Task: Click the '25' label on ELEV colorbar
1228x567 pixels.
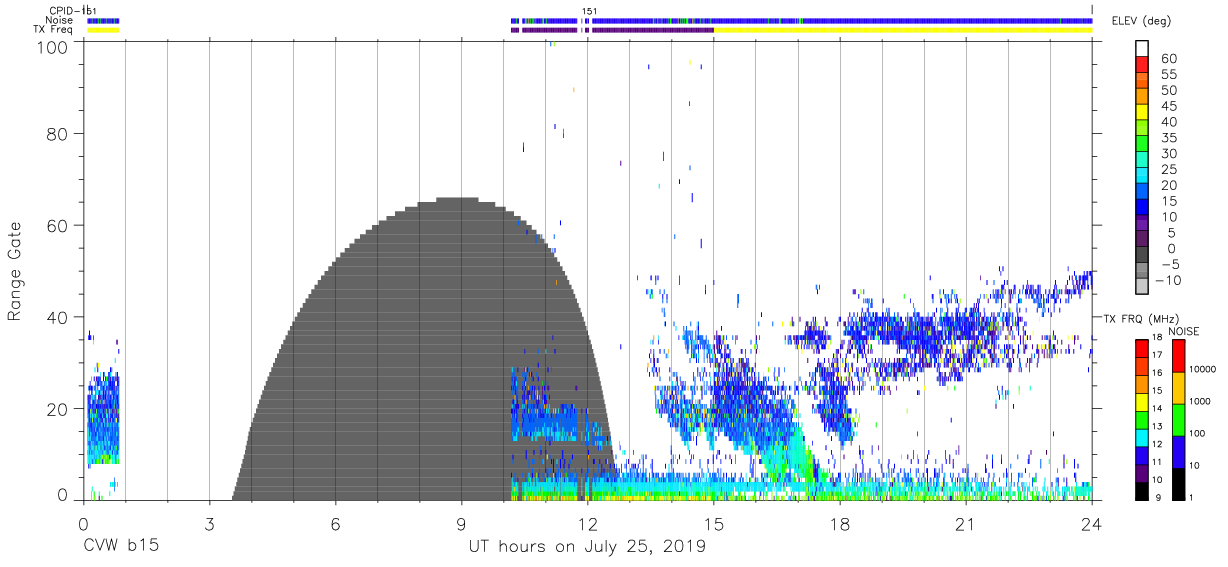Action: 1167,169
